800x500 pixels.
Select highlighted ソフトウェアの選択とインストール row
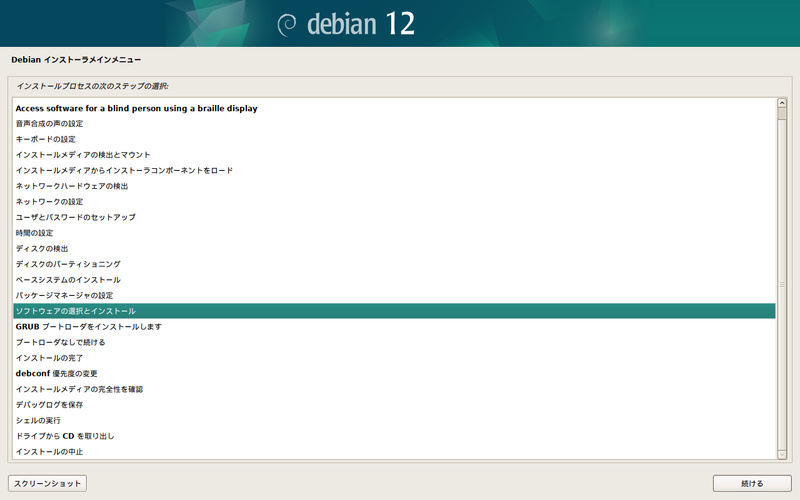point(76,311)
